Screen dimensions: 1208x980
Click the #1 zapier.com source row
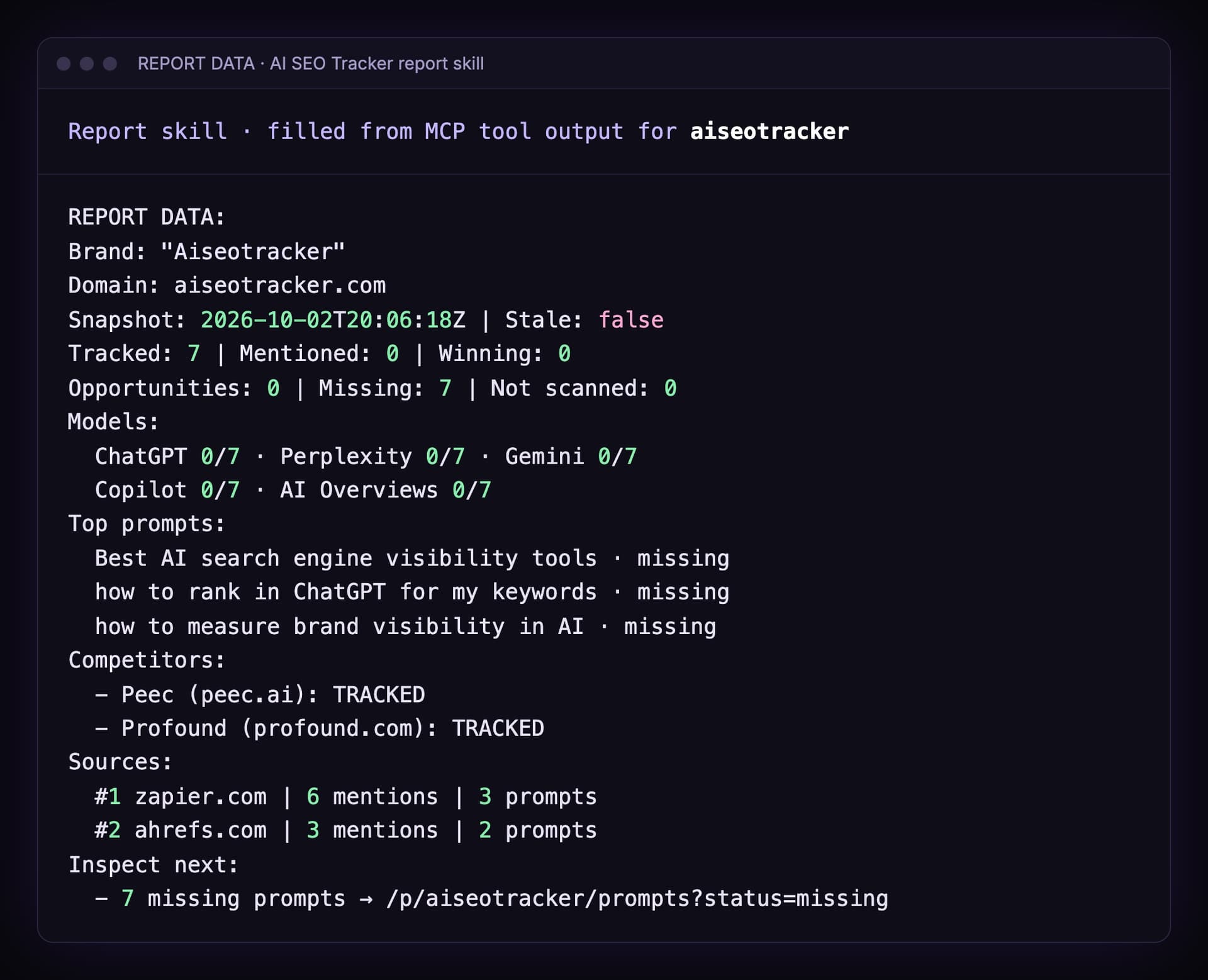point(346,796)
